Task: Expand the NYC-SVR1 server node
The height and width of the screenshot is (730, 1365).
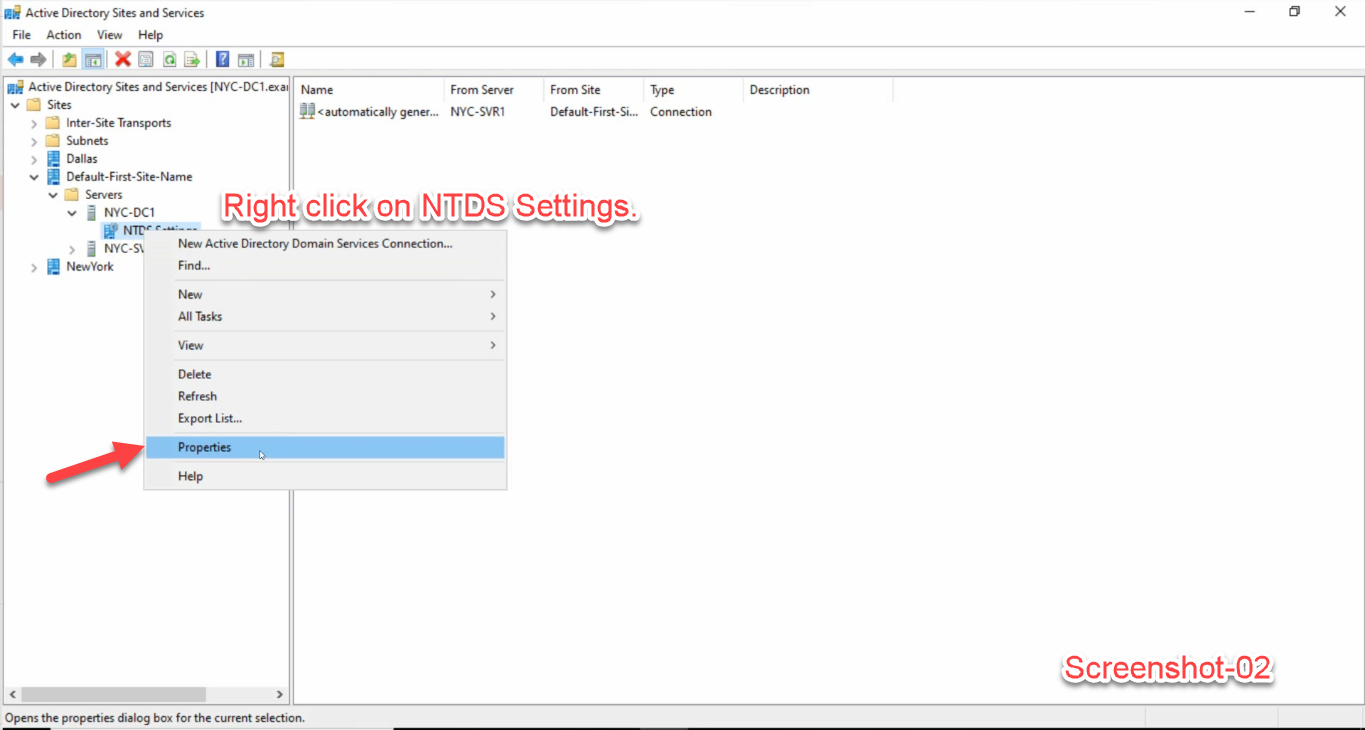Action: [72, 249]
